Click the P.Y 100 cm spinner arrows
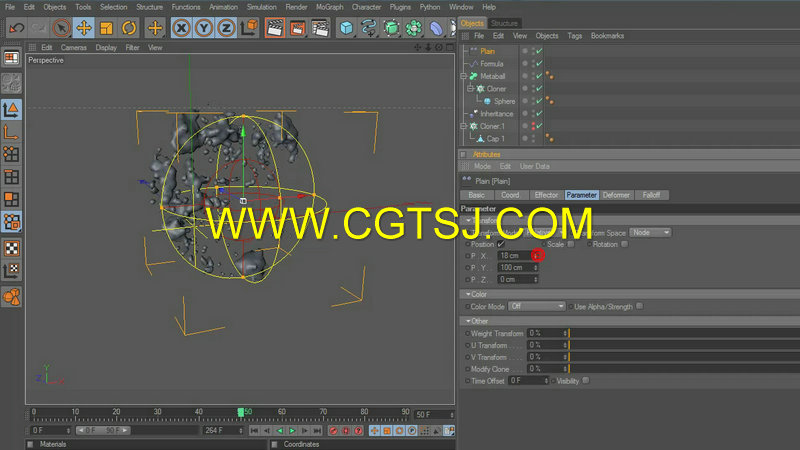 535,267
